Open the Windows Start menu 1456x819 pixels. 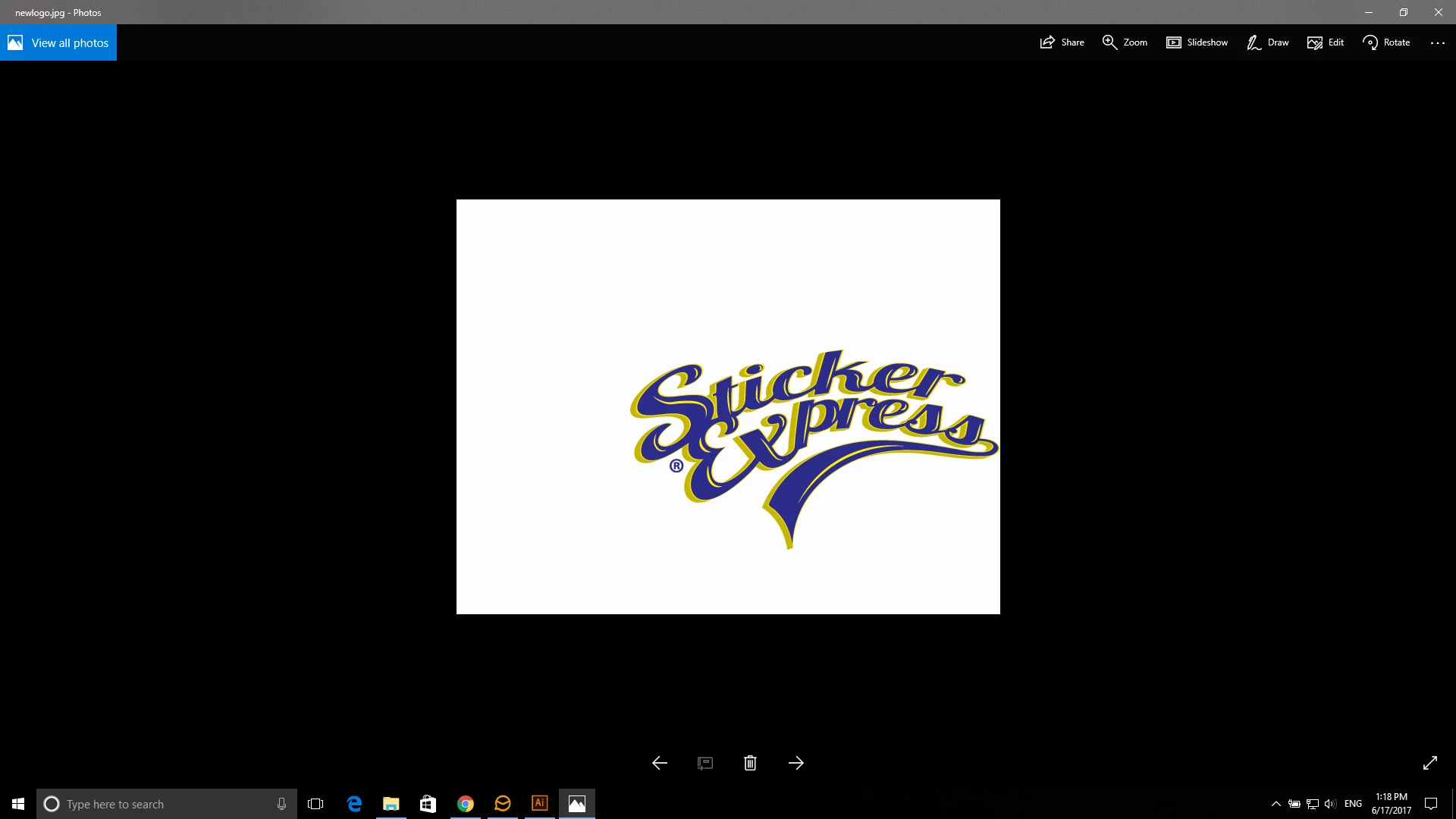click(18, 804)
